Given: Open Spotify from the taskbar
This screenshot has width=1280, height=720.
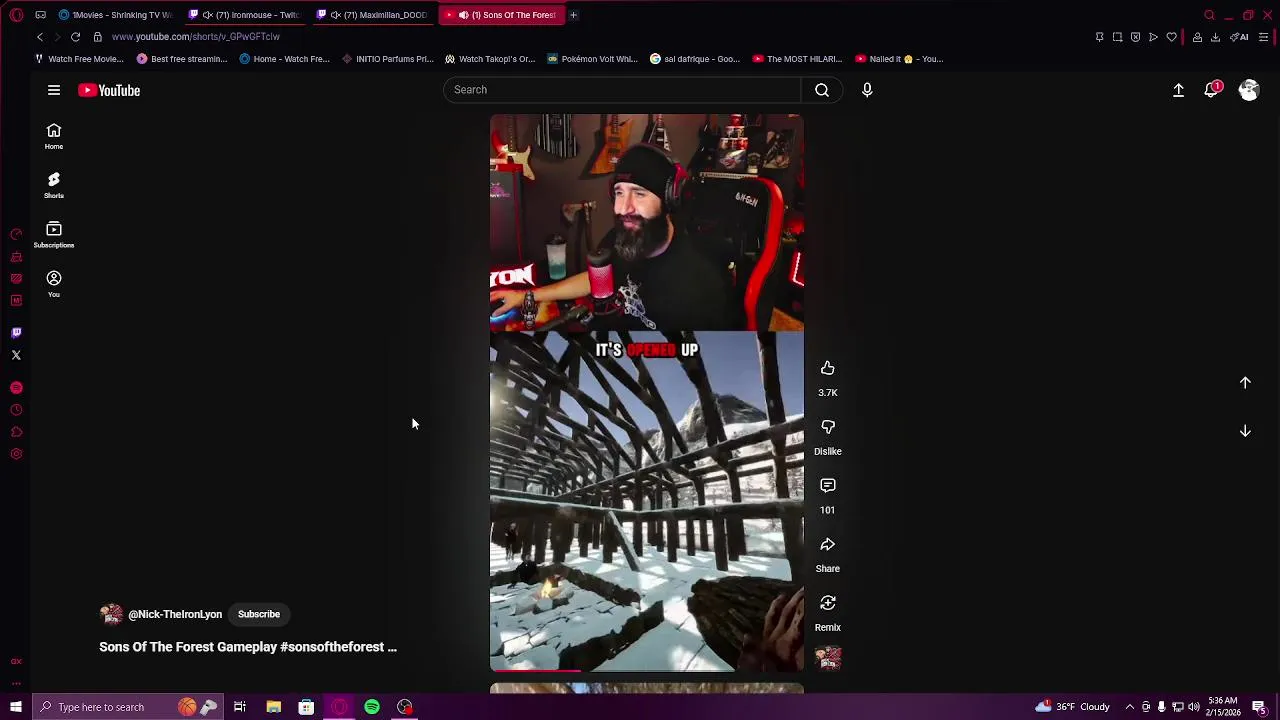Looking at the screenshot, I should (372, 707).
